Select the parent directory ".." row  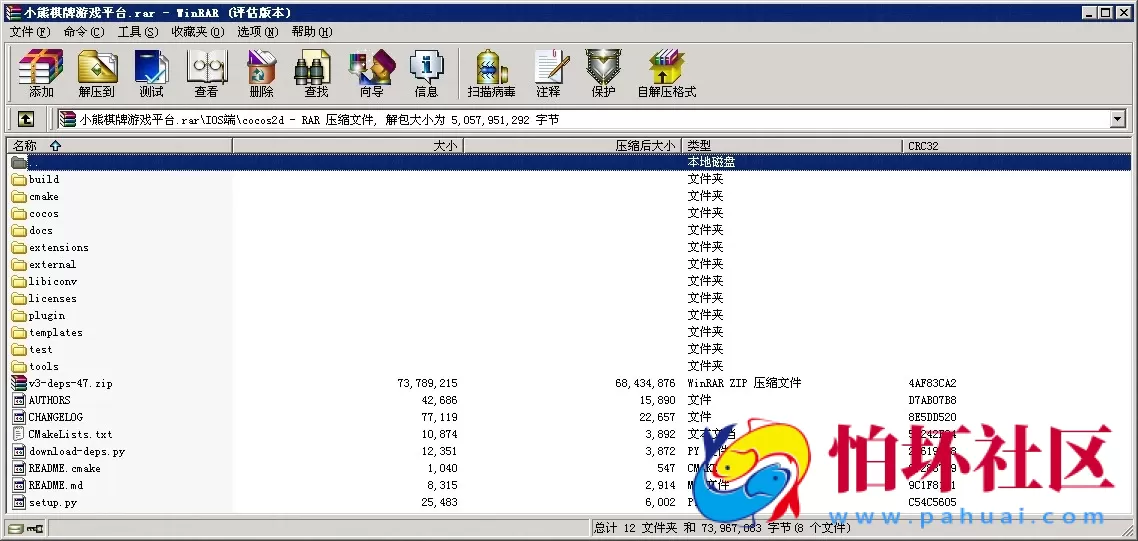[x=569, y=163]
